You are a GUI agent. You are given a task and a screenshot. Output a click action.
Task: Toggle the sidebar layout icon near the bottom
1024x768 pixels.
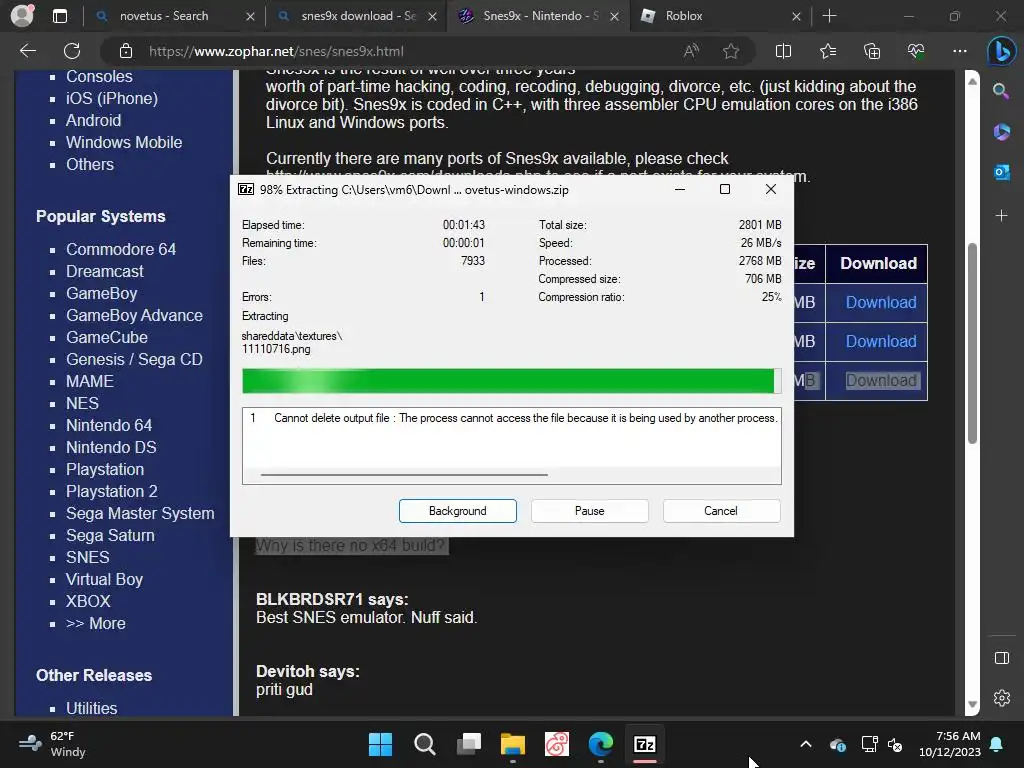coord(1001,658)
